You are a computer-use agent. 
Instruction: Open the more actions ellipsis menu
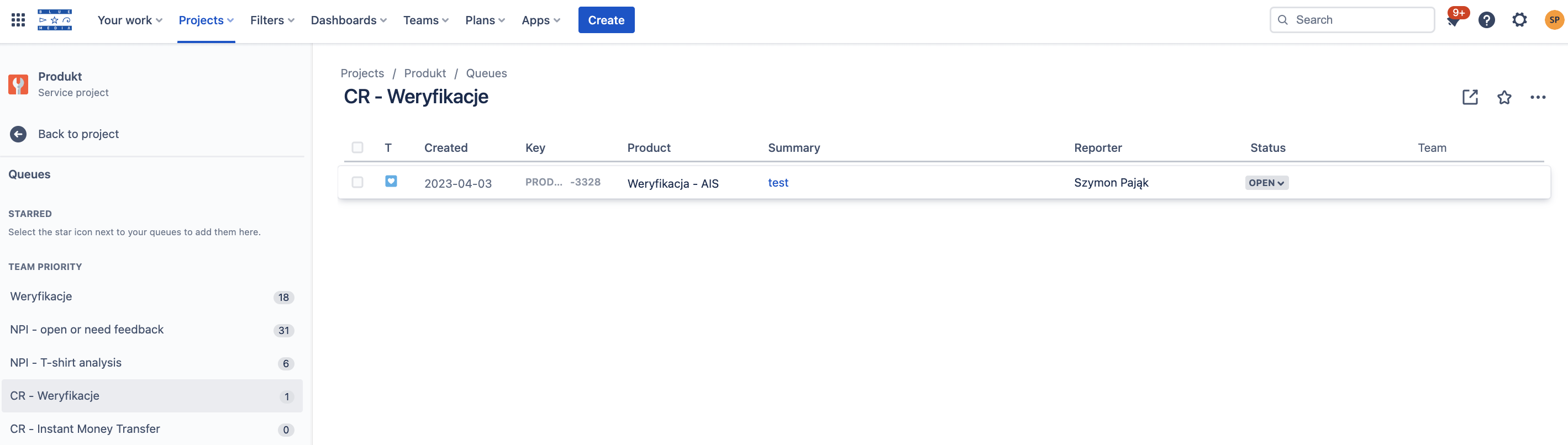pyautogui.click(x=1538, y=97)
